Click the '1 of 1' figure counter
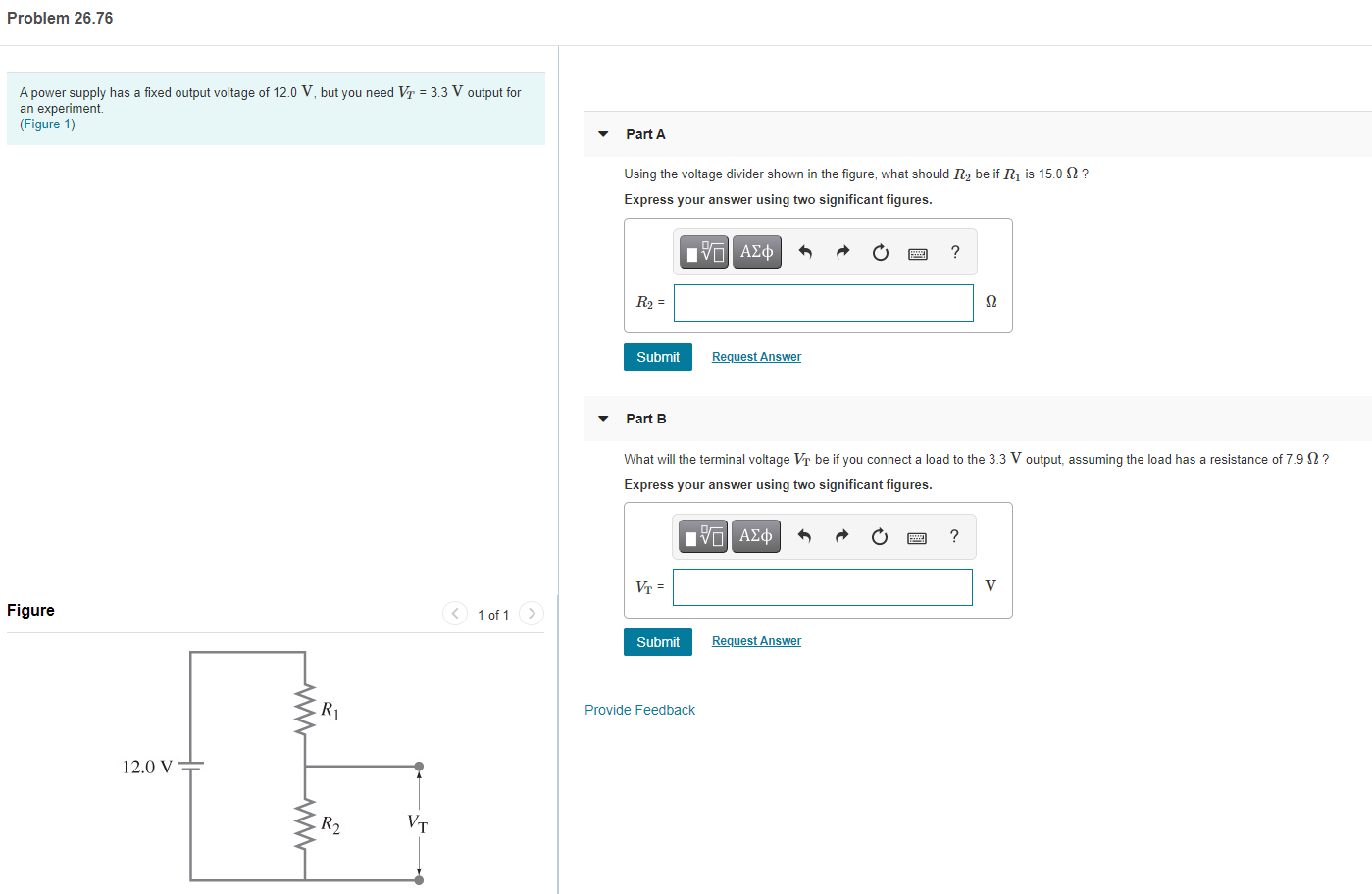1372x894 pixels. [493, 615]
